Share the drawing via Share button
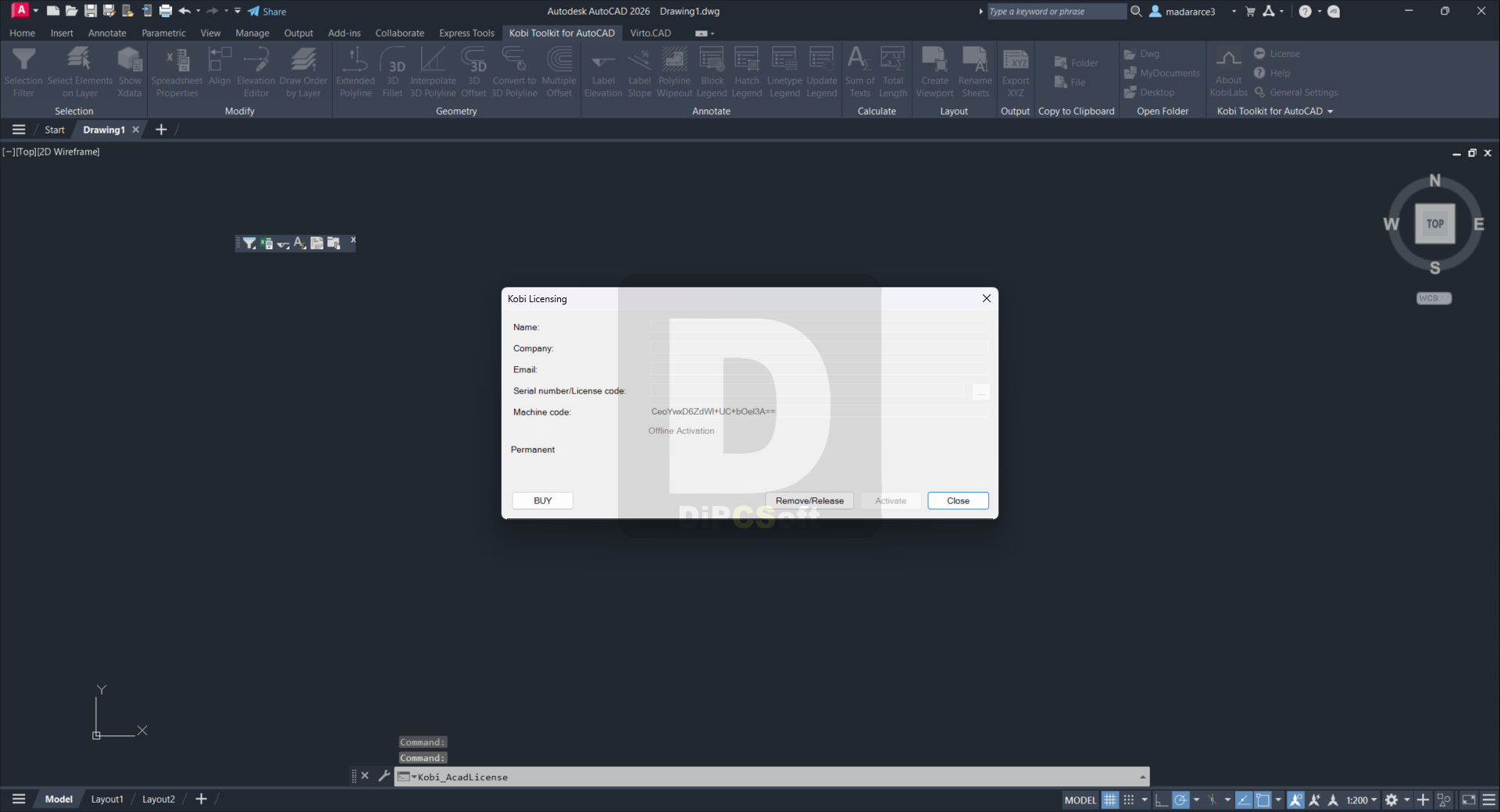Screen dimensions: 1500x812 click(267, 11)
